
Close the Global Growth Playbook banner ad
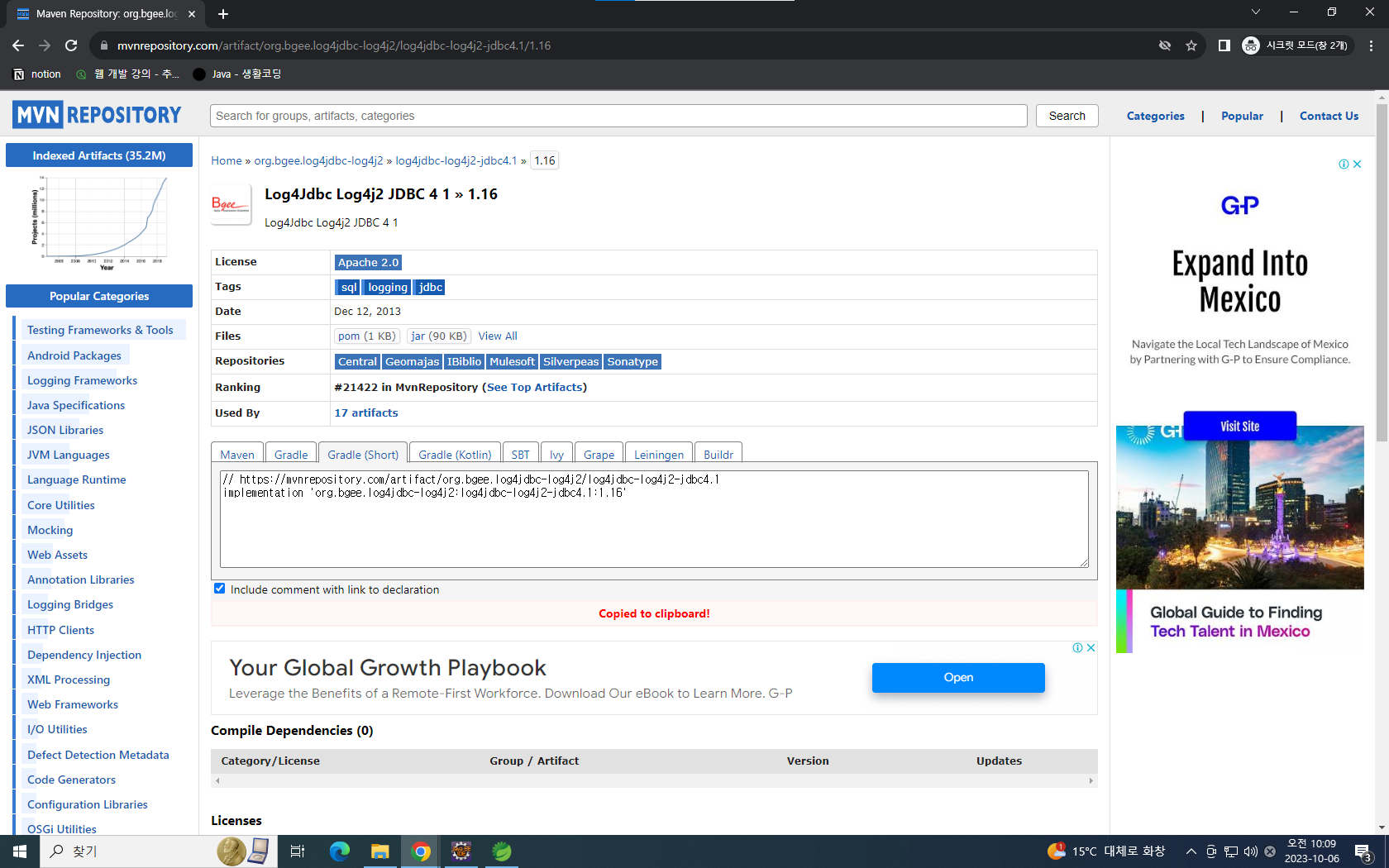[1091, 647]
